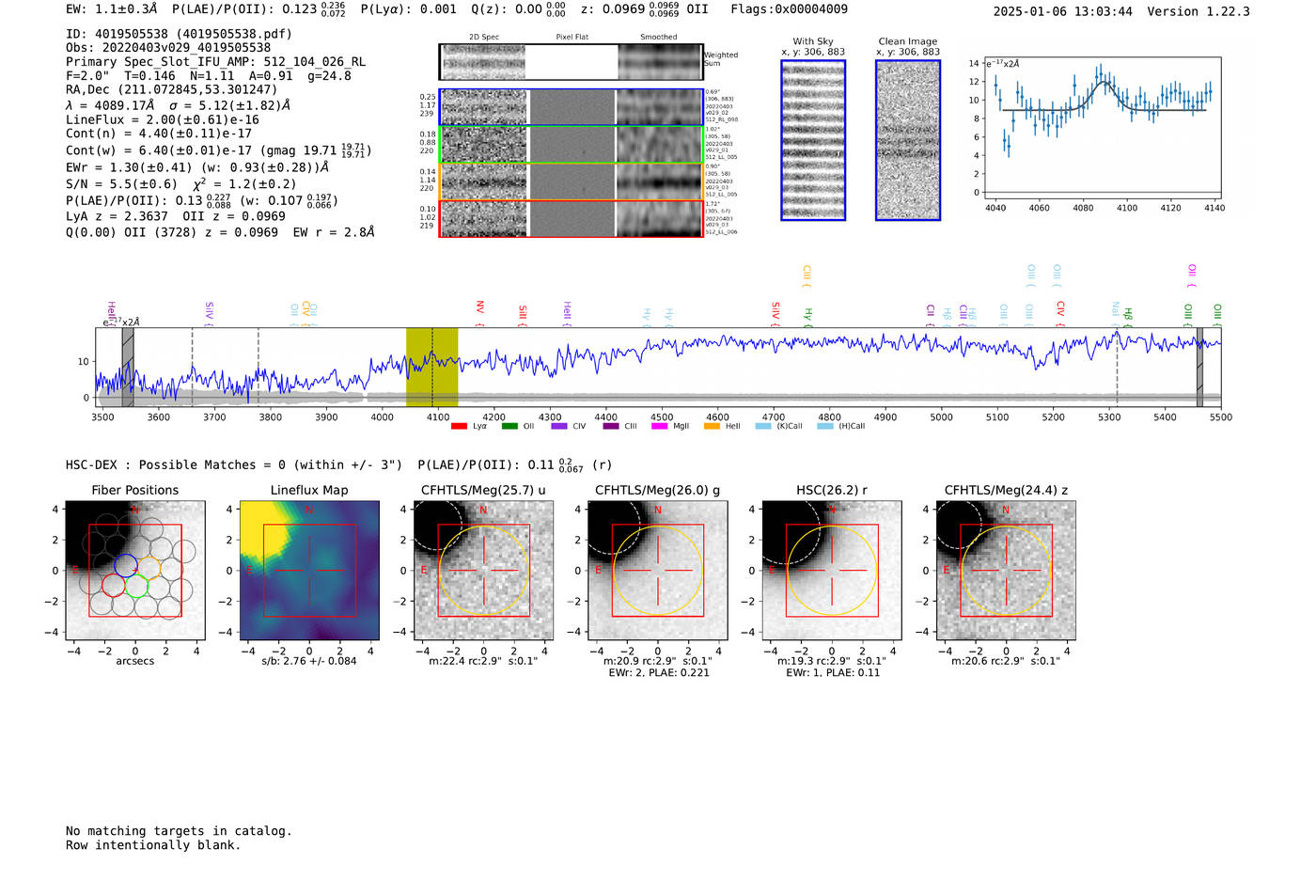Click the HSC-DEX Possible Matches line
The height and width of the screenshot is (896, 1316).
pos(339,464)
